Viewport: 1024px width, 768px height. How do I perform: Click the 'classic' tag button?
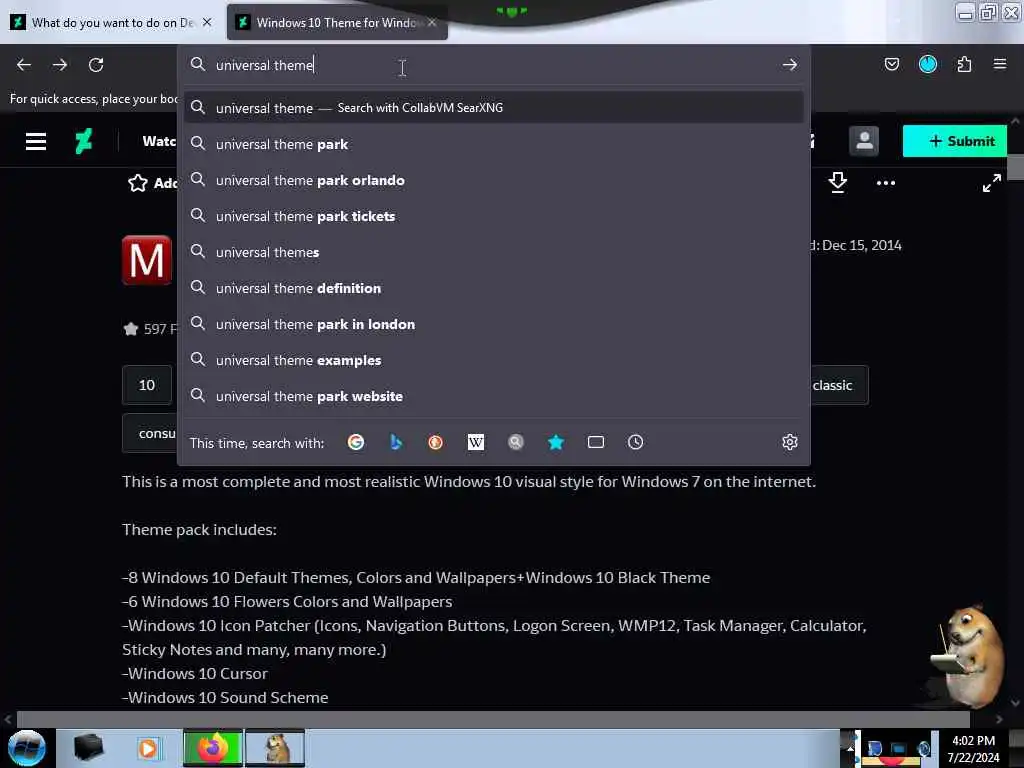pos(840,385)
